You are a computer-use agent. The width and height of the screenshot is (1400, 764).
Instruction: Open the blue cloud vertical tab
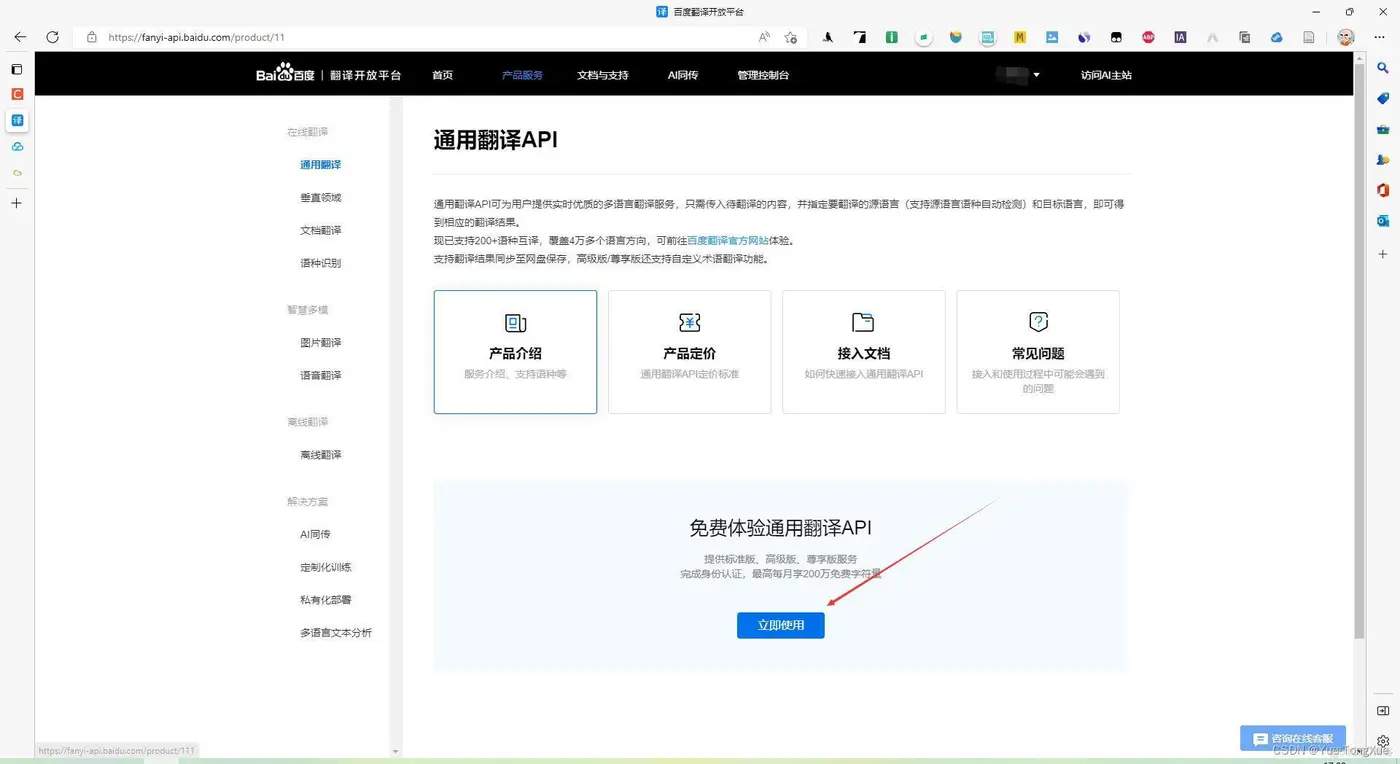[x=17, y=147]
